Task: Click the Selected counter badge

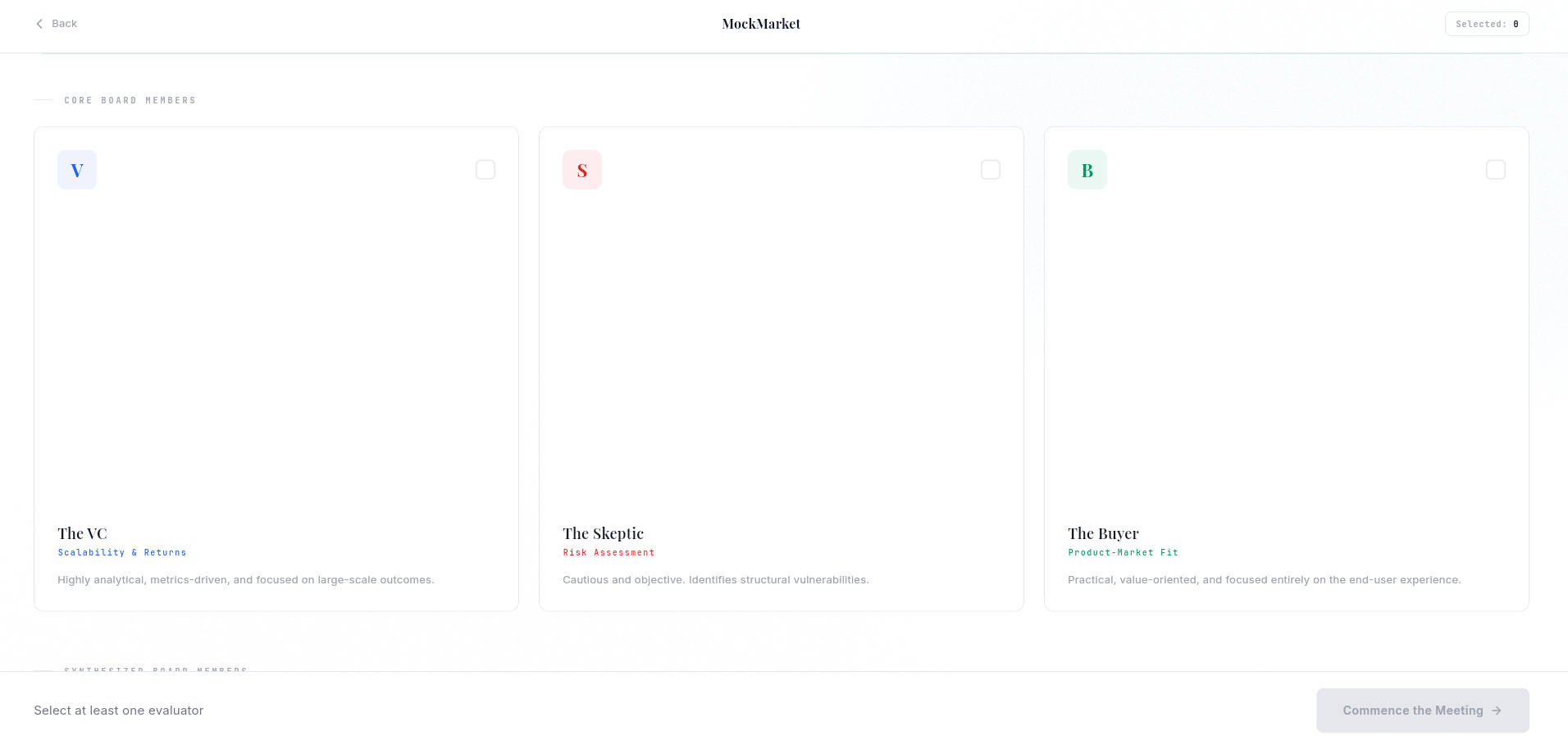Action: [1487, 24]
